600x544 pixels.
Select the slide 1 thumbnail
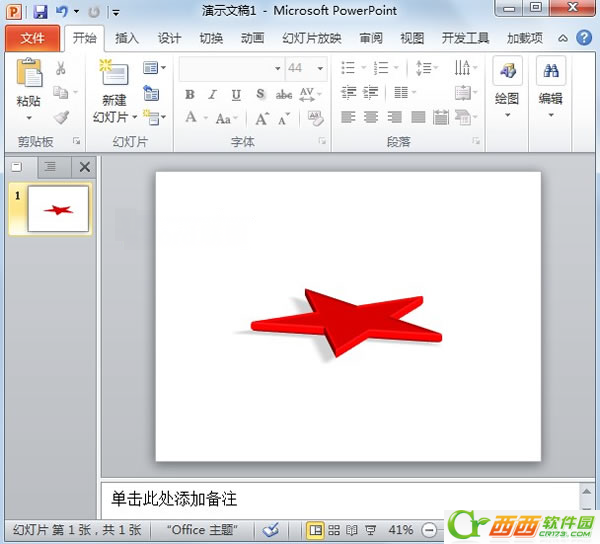click(x=59, y=209)
